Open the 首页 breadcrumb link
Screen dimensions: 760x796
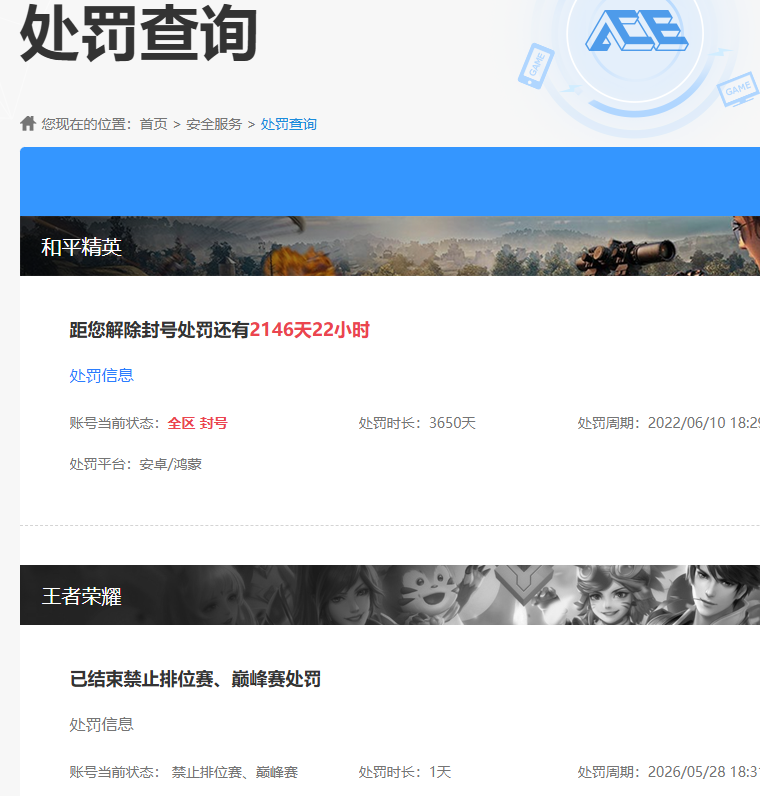153,124
